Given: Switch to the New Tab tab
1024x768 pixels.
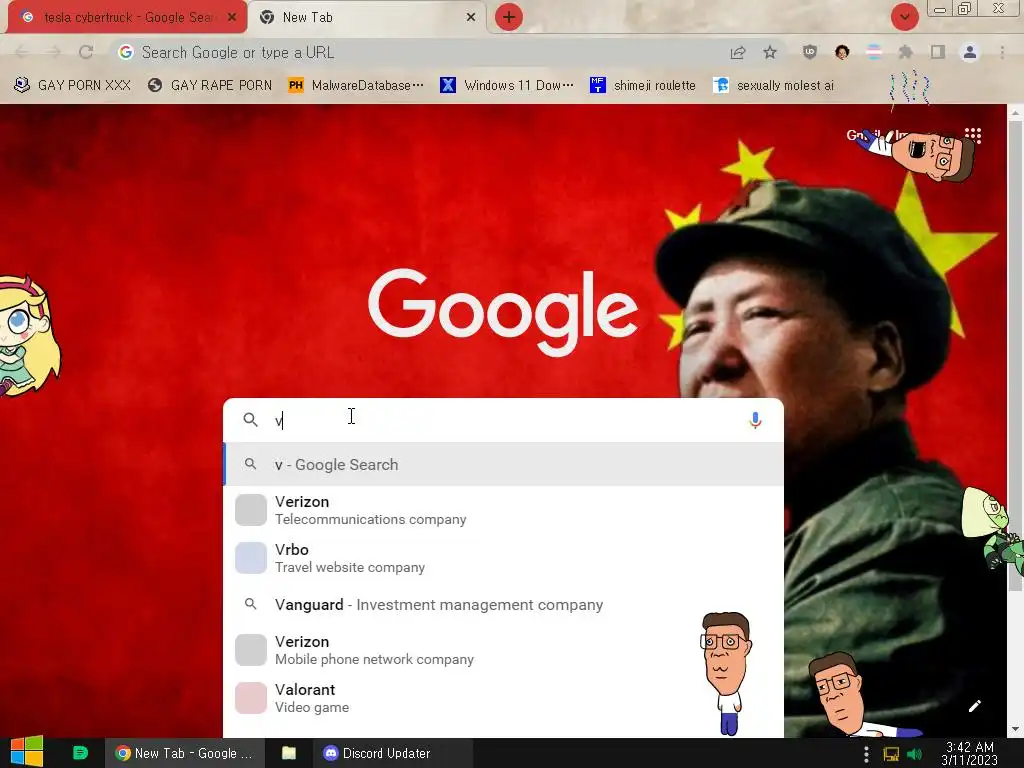Looking at the screenshot, I should coord(367,17).
